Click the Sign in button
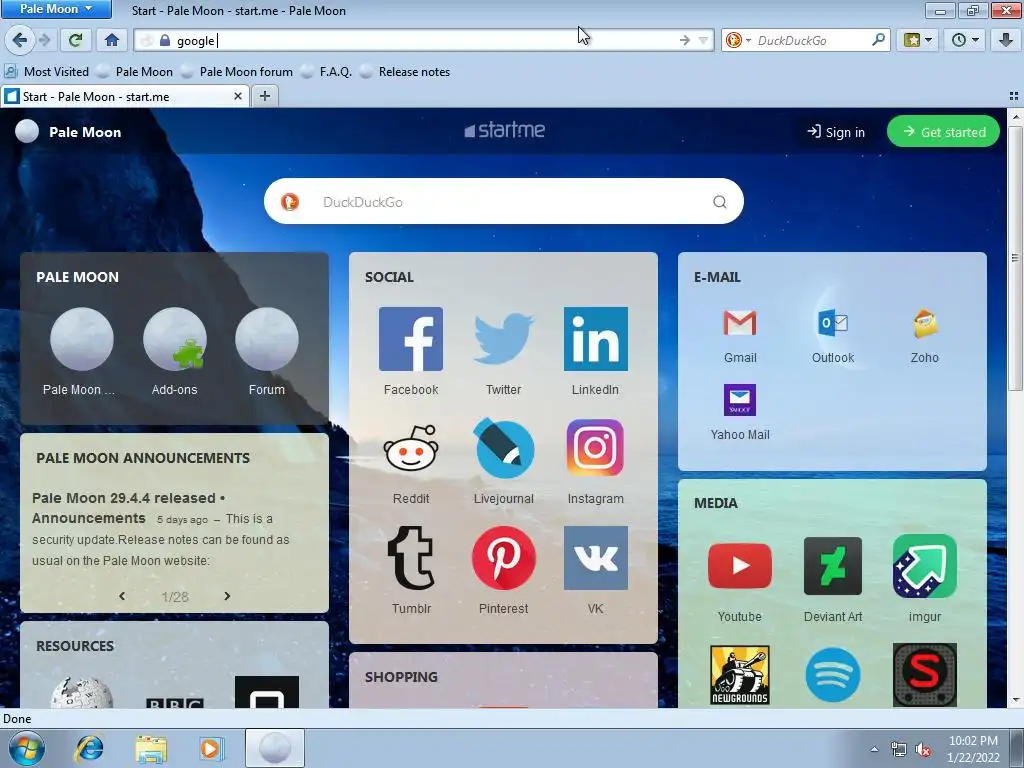 (835, 132)
